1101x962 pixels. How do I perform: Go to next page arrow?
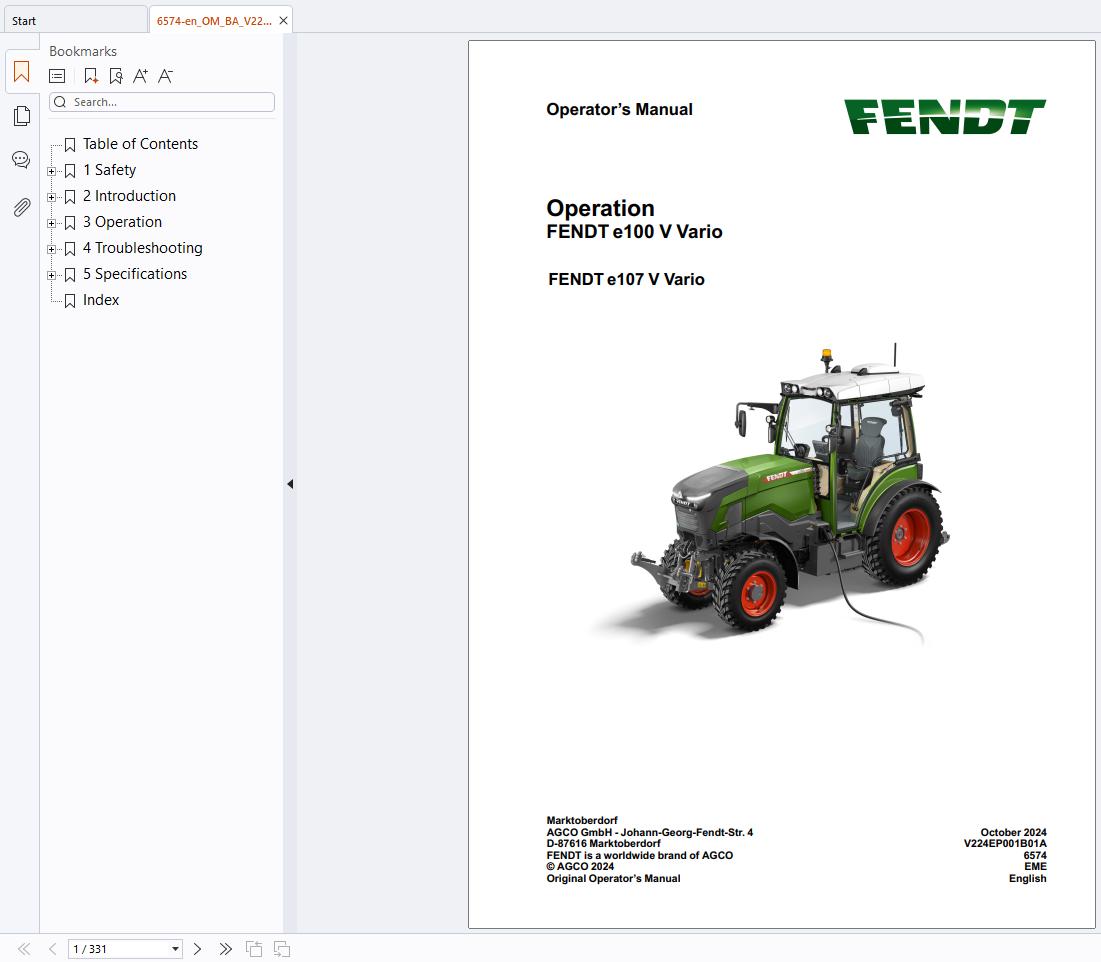pos(197,949)
